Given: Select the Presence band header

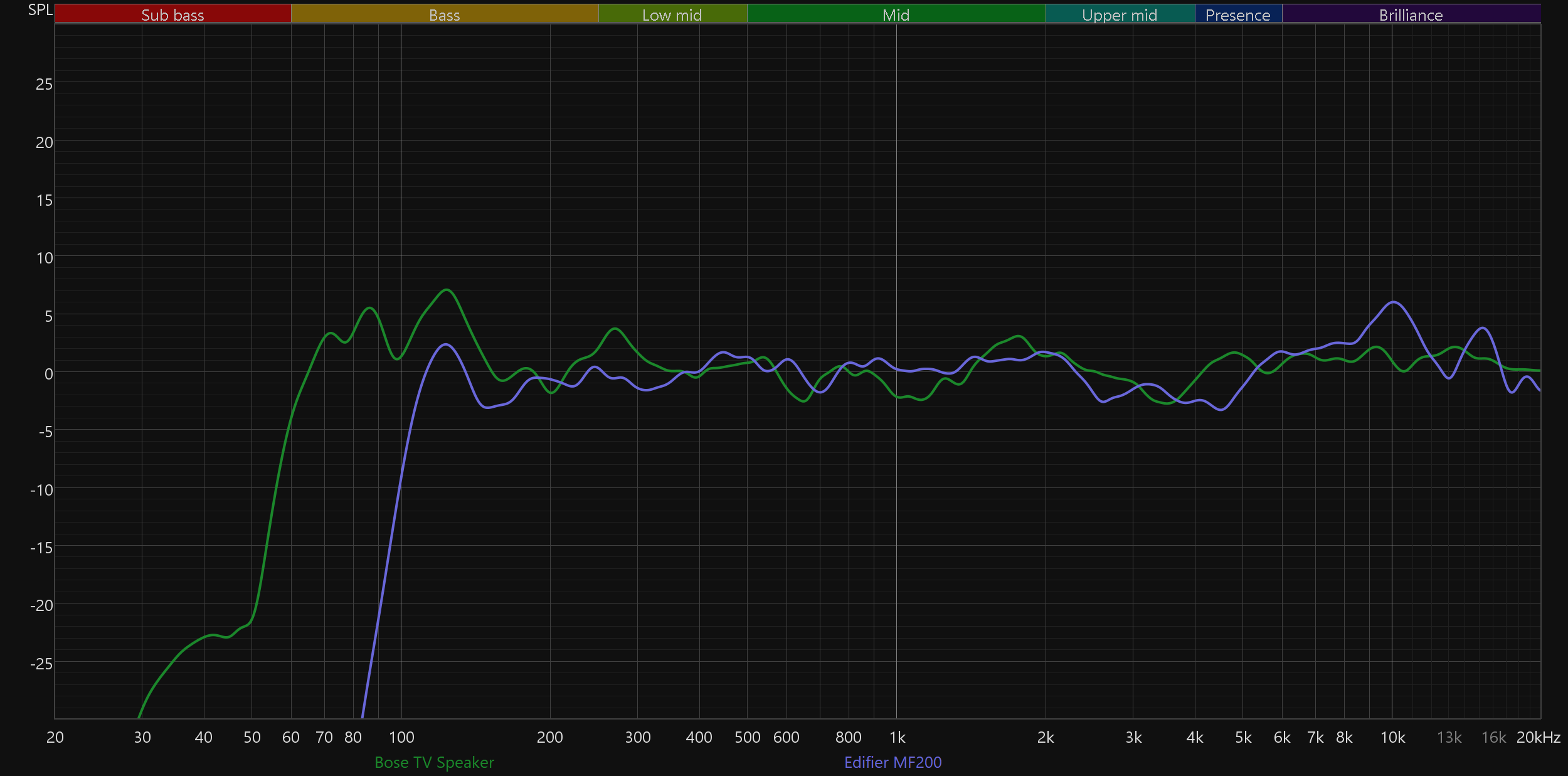Looking at the screenshot, I should [x=1237, y=14].
